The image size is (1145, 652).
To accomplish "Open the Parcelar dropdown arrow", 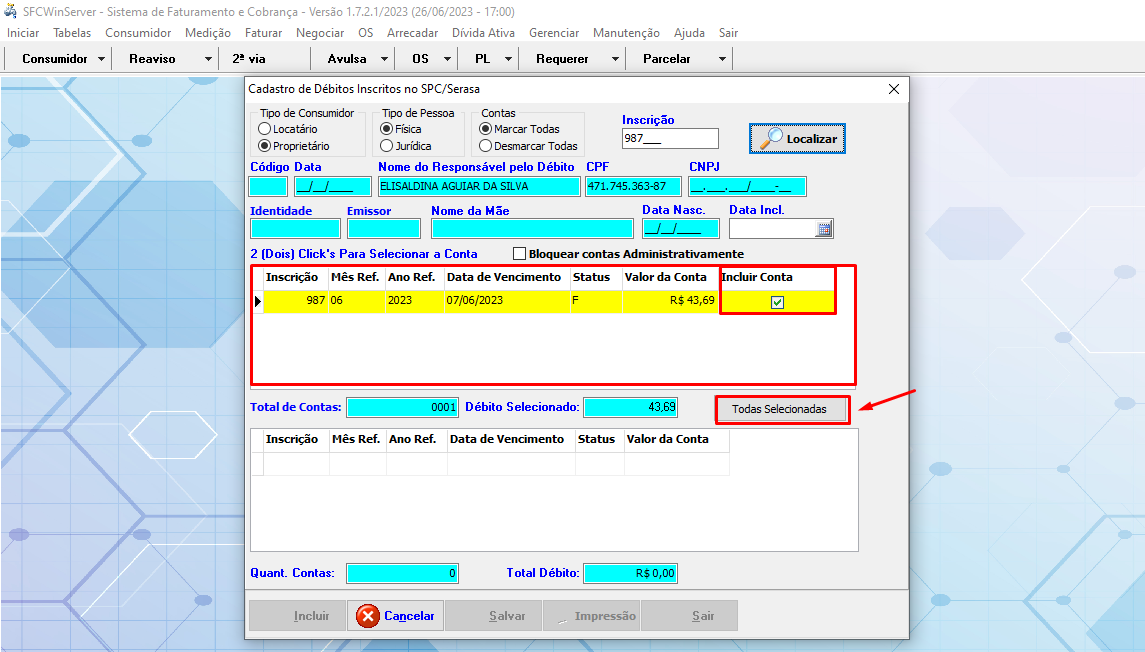I will click(721, 59).
